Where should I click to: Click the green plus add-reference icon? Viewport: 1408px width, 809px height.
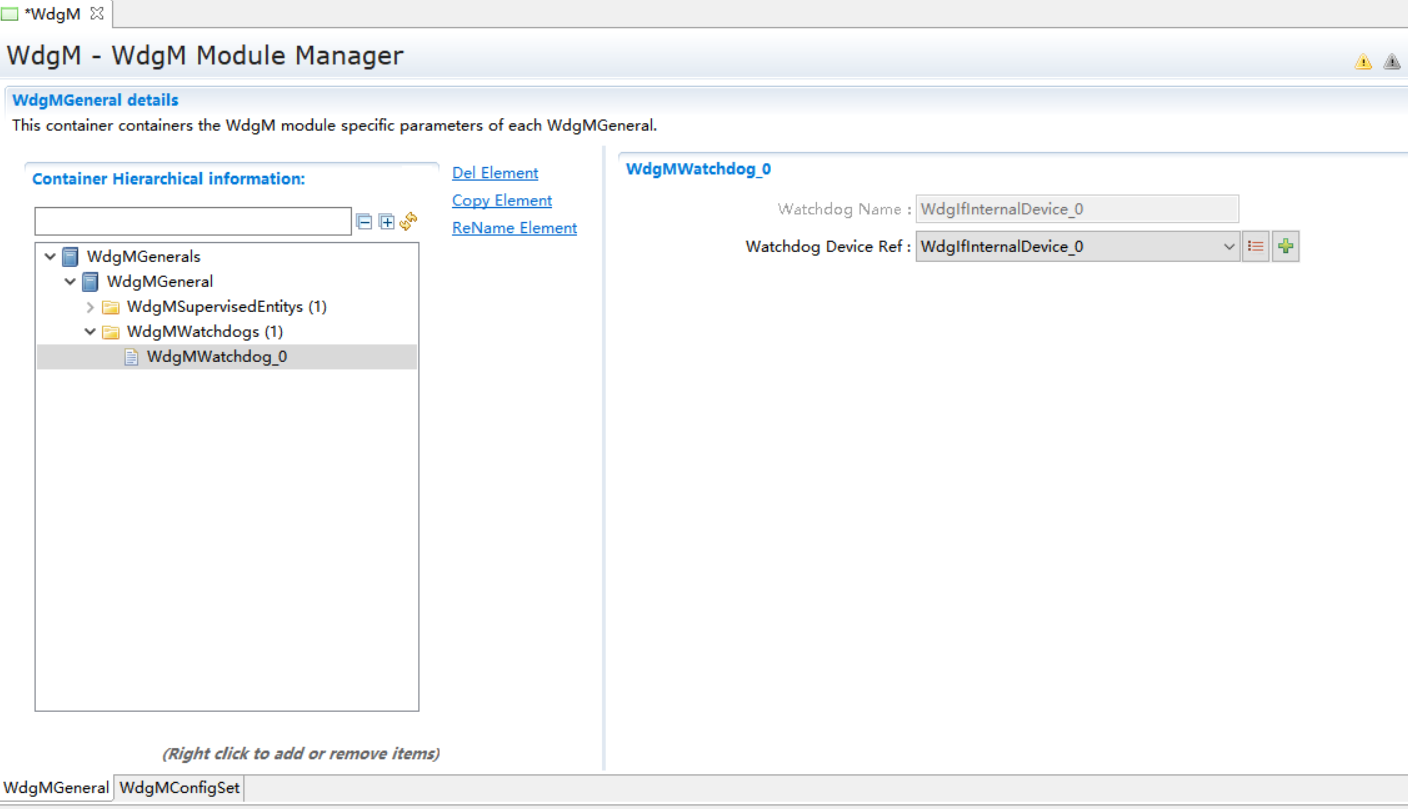1286,247
